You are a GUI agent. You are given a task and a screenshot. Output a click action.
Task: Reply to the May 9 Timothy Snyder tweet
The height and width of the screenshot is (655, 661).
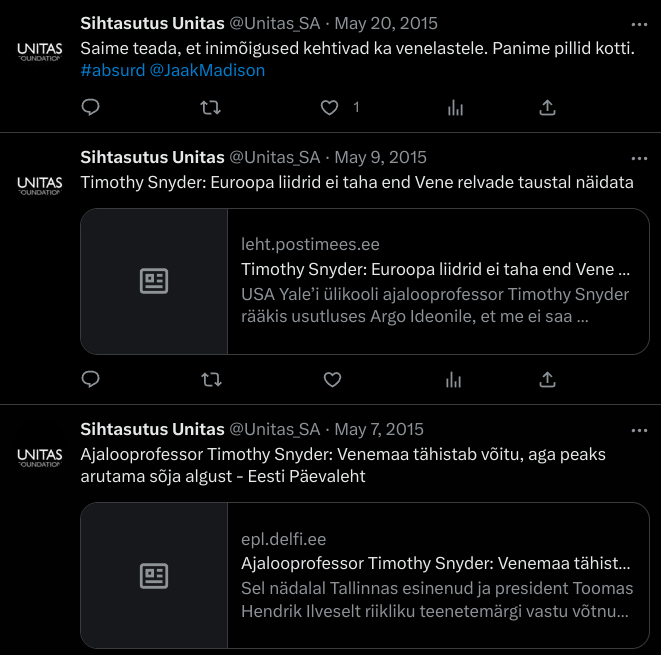pos(90,379)
